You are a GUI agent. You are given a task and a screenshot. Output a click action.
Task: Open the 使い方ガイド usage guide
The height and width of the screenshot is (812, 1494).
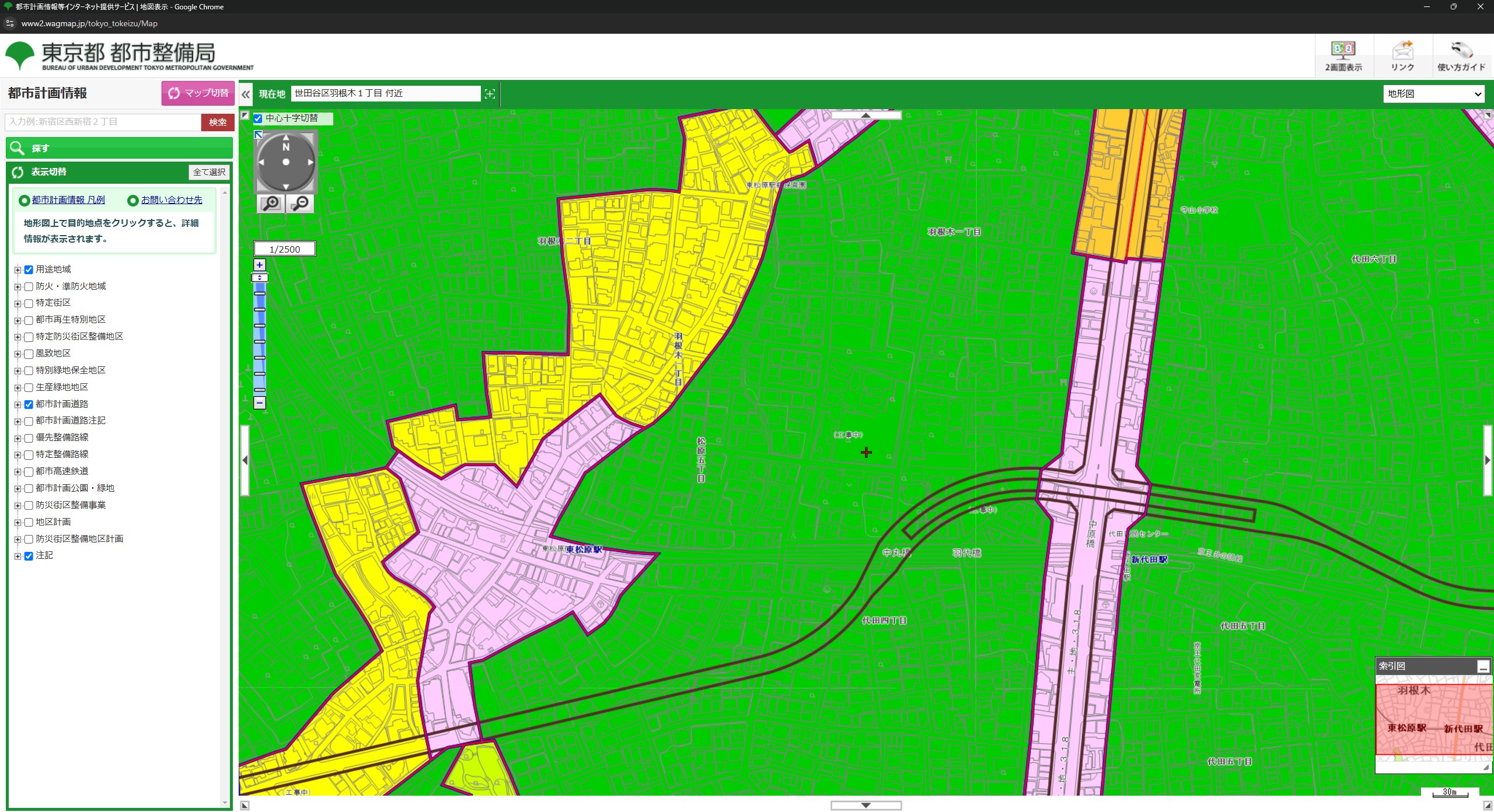[1461, 56]
